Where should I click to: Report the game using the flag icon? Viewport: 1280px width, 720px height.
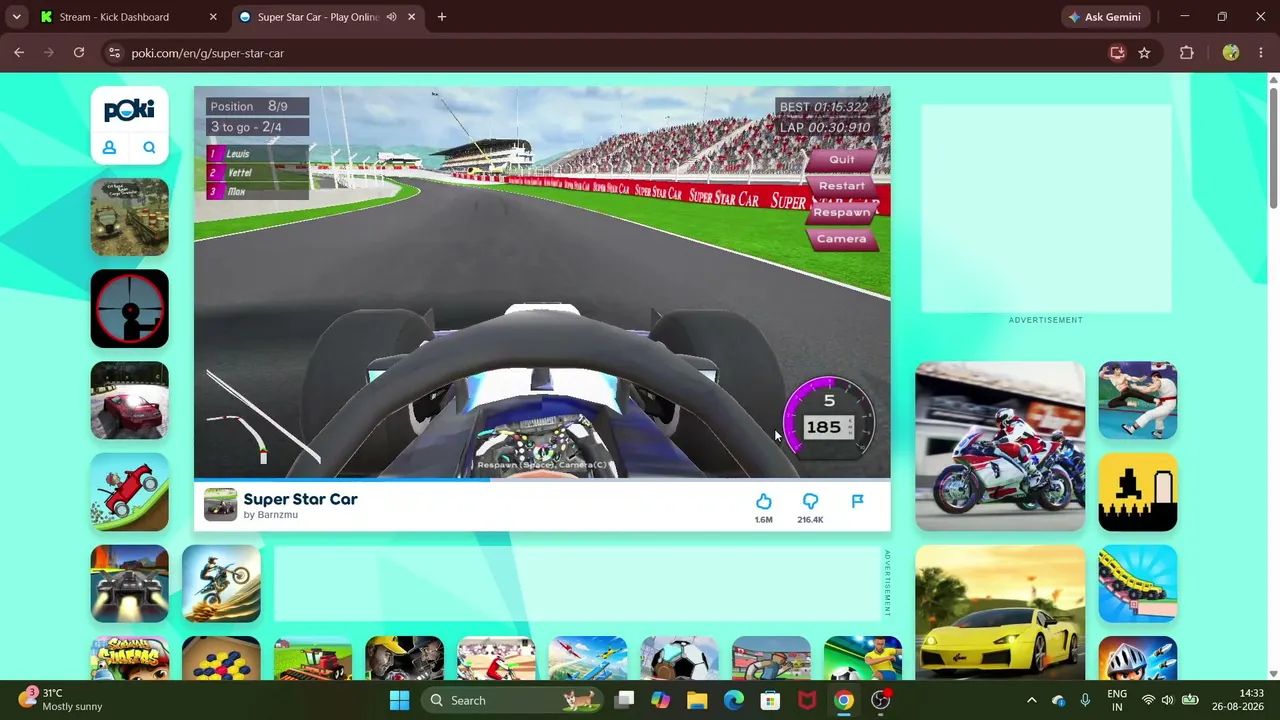point(857,501)
